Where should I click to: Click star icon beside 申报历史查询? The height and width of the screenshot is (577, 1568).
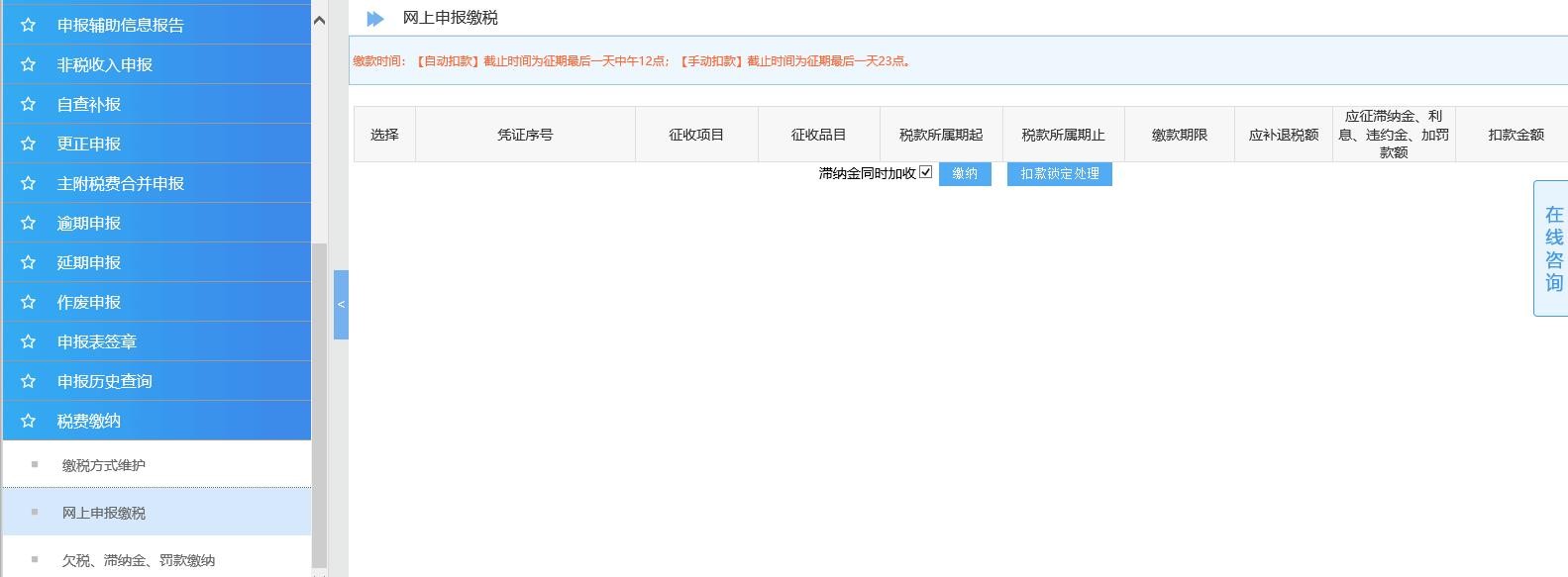click(x=28, y=381)
